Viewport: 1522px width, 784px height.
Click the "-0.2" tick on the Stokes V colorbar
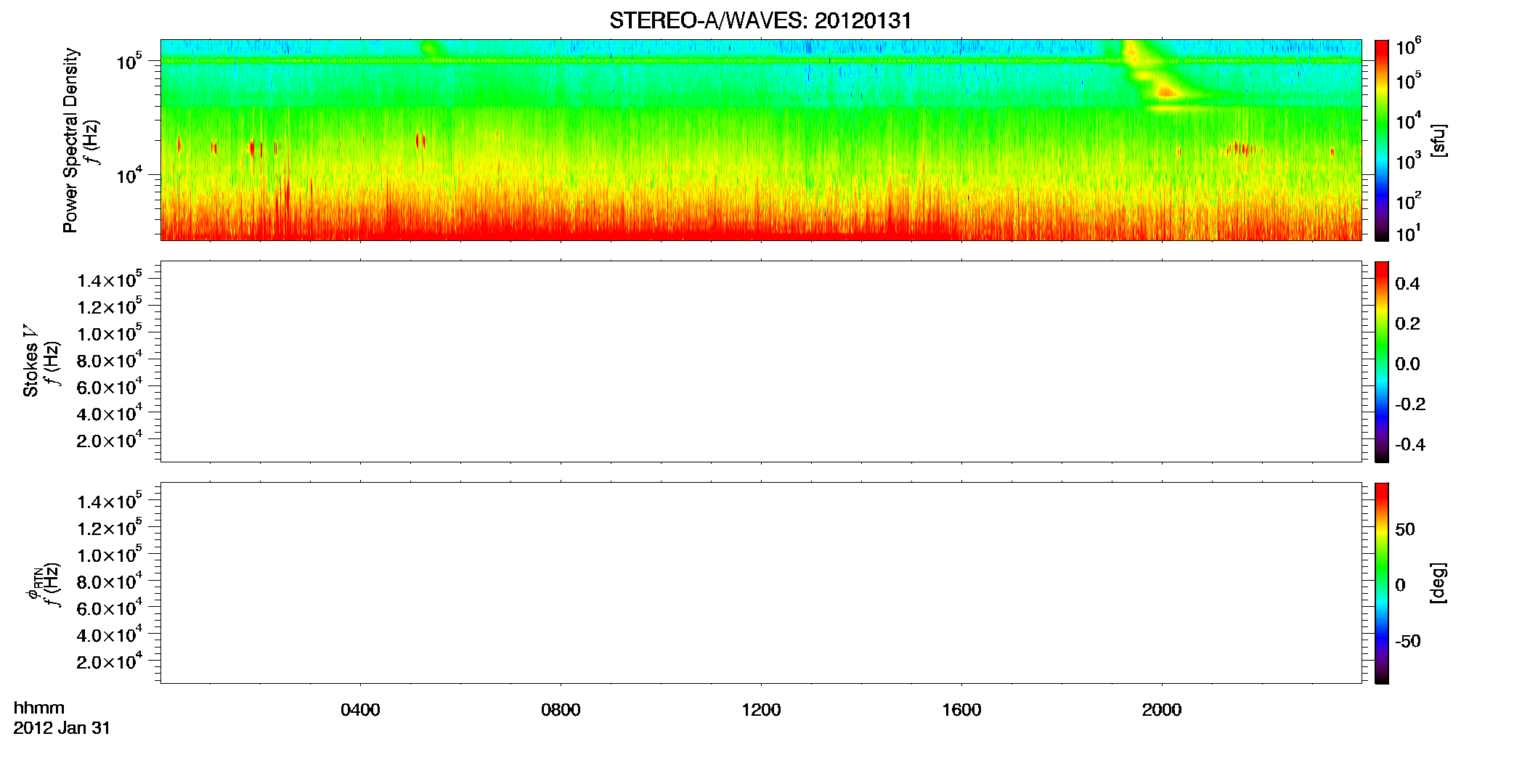click(x=1410, y=404)
